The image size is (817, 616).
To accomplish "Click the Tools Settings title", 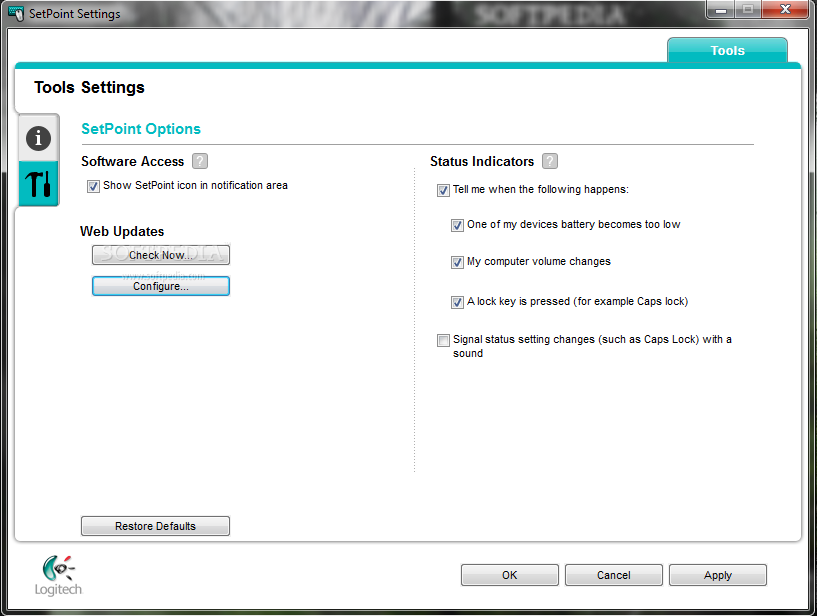I will pyautogui.click(x=89, y=88).
